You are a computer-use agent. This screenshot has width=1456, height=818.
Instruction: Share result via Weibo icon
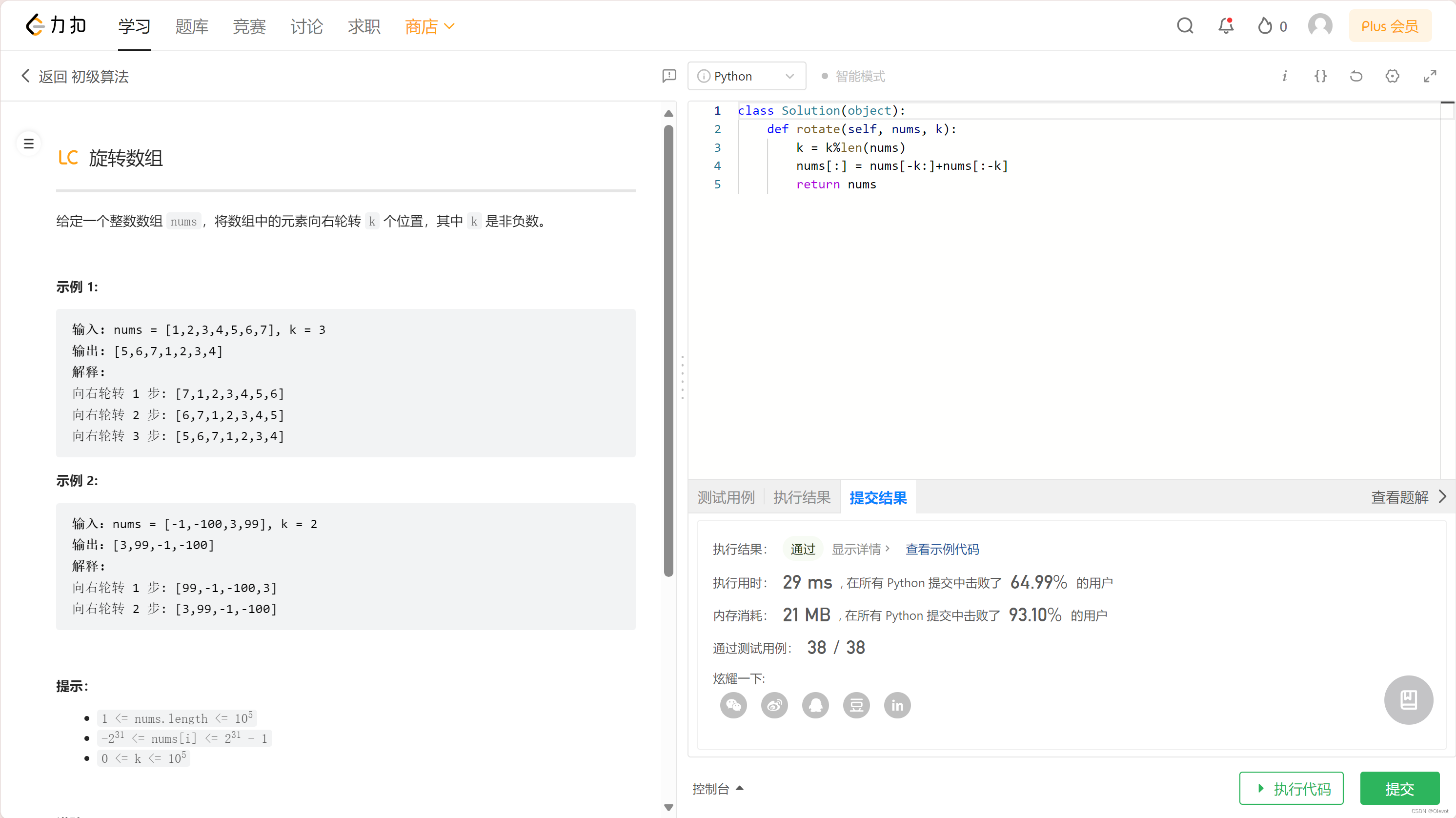pos(774,705)
